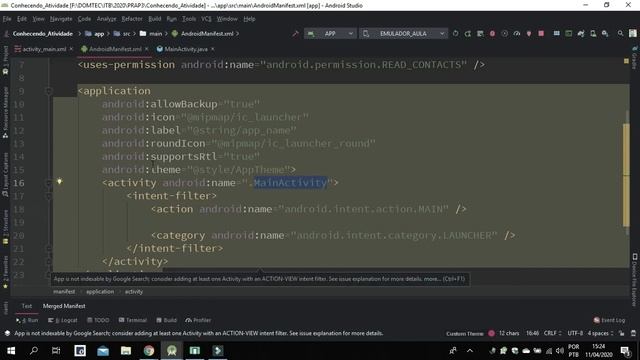
Task: Click the application breadcrumb below the editor
Action: click(100, 291)
